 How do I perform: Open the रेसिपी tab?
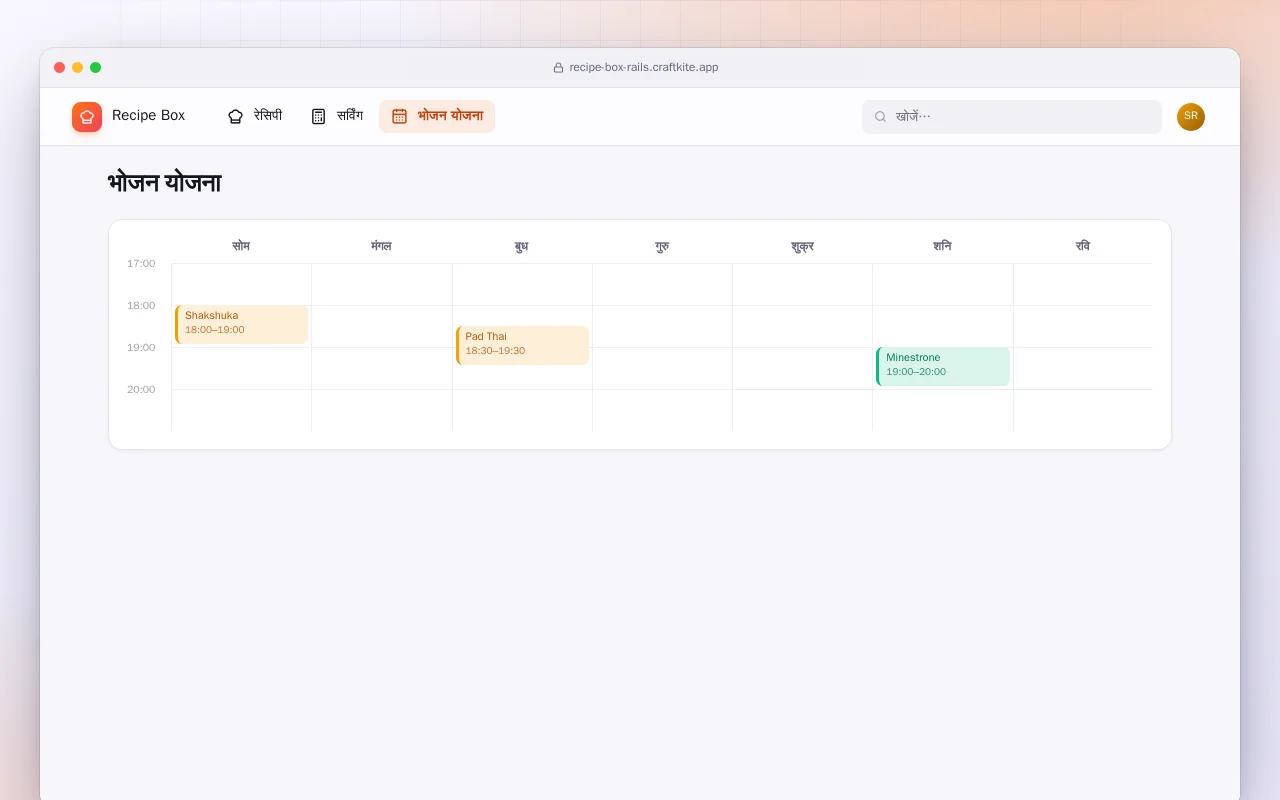(x=255, y=116)
